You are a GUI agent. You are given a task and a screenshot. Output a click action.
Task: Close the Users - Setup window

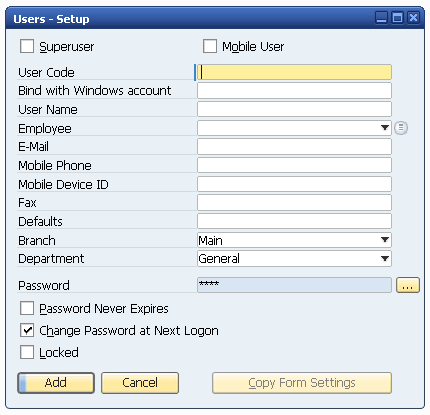[x=413, y=17]
